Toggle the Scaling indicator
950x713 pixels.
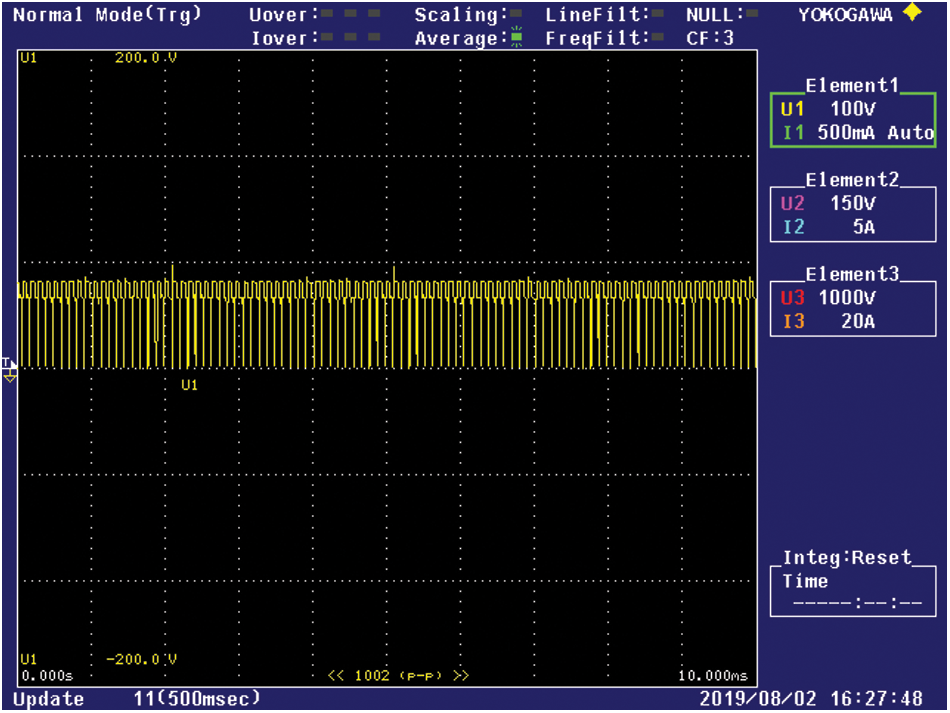tap(516, 15)
